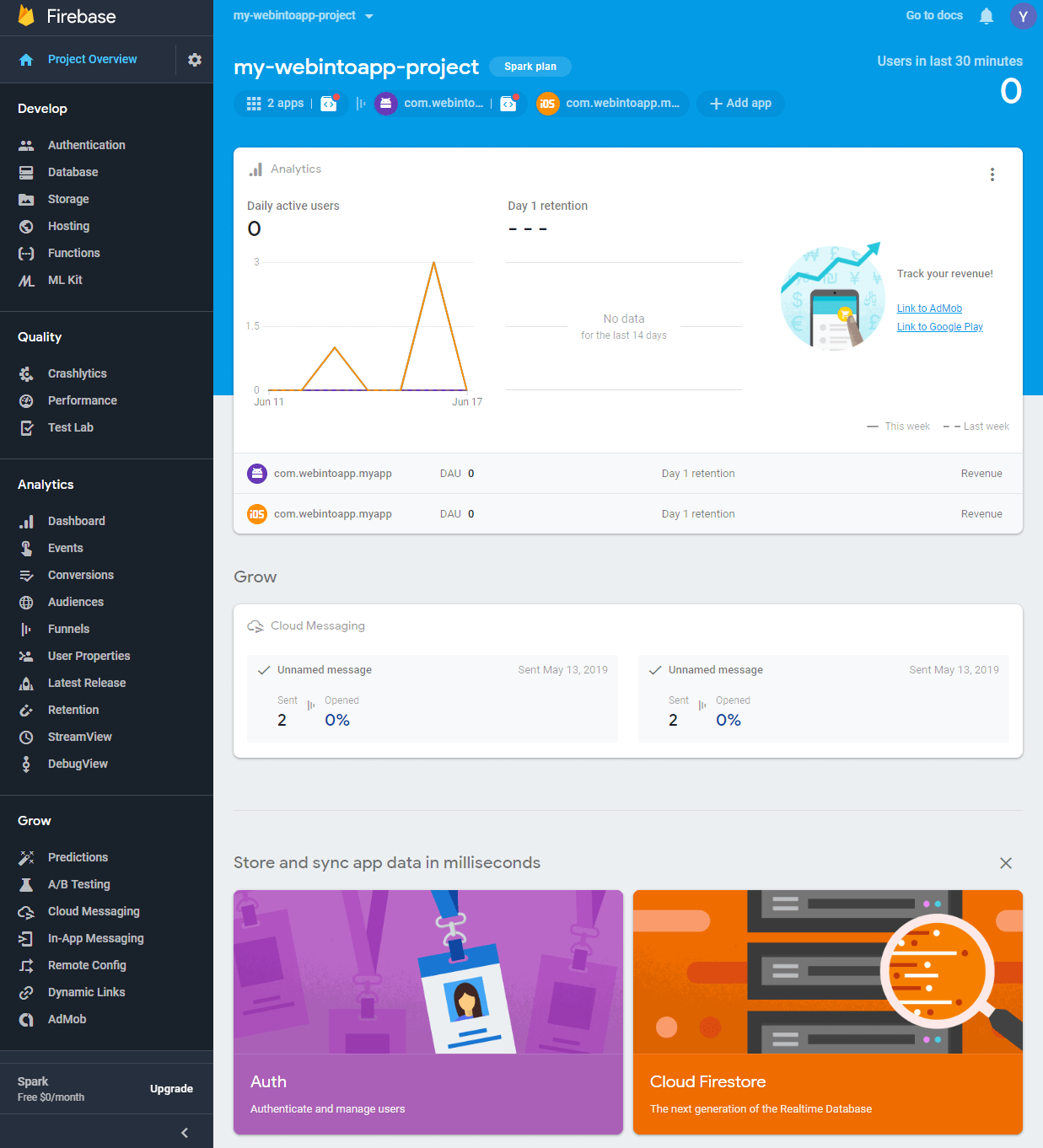
Task: Open the Cloud Firestore promo card
Action: 828,1012
